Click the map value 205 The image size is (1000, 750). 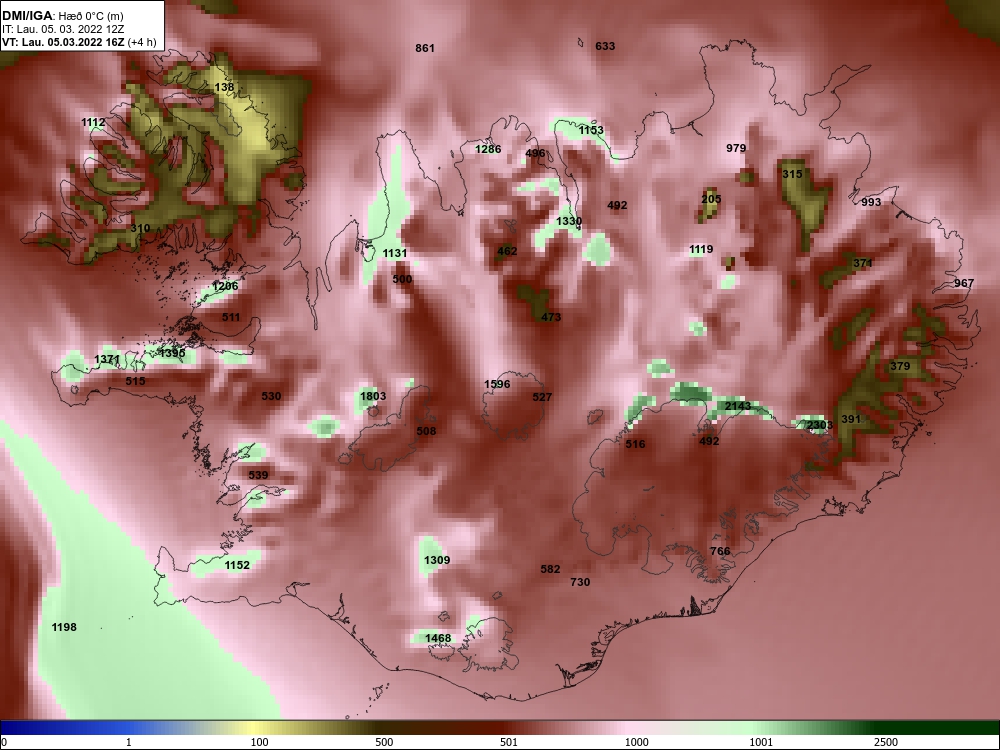point(711,199)
